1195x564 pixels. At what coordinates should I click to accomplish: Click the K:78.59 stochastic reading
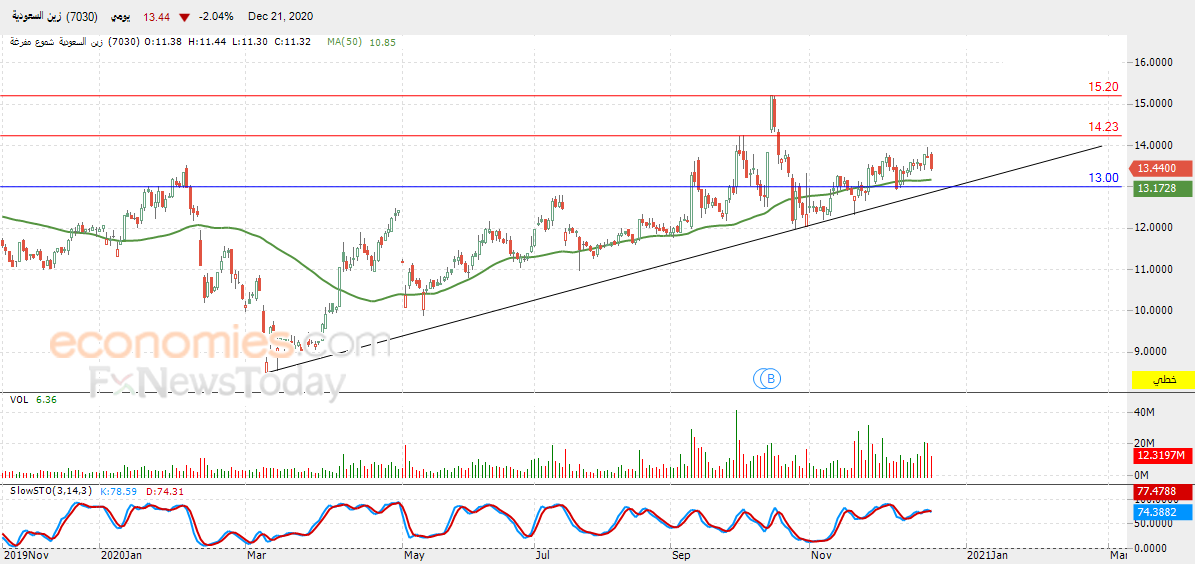tap(112, 492)
